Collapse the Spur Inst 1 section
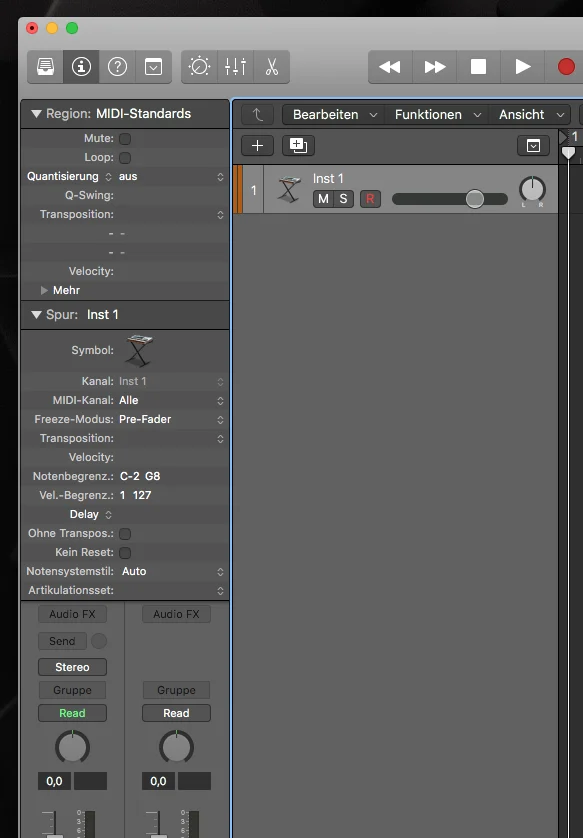Image resolution: width=583 pixels, height=838 pixels. click(x=36, y=314)
